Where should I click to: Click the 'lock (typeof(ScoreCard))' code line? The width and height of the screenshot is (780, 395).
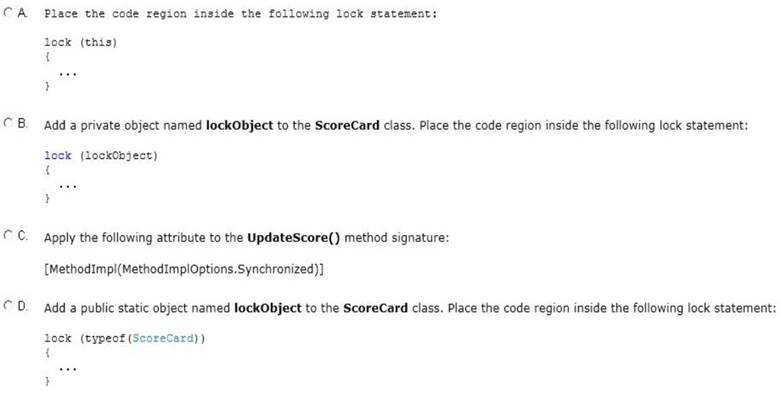(x=124, y=338)
